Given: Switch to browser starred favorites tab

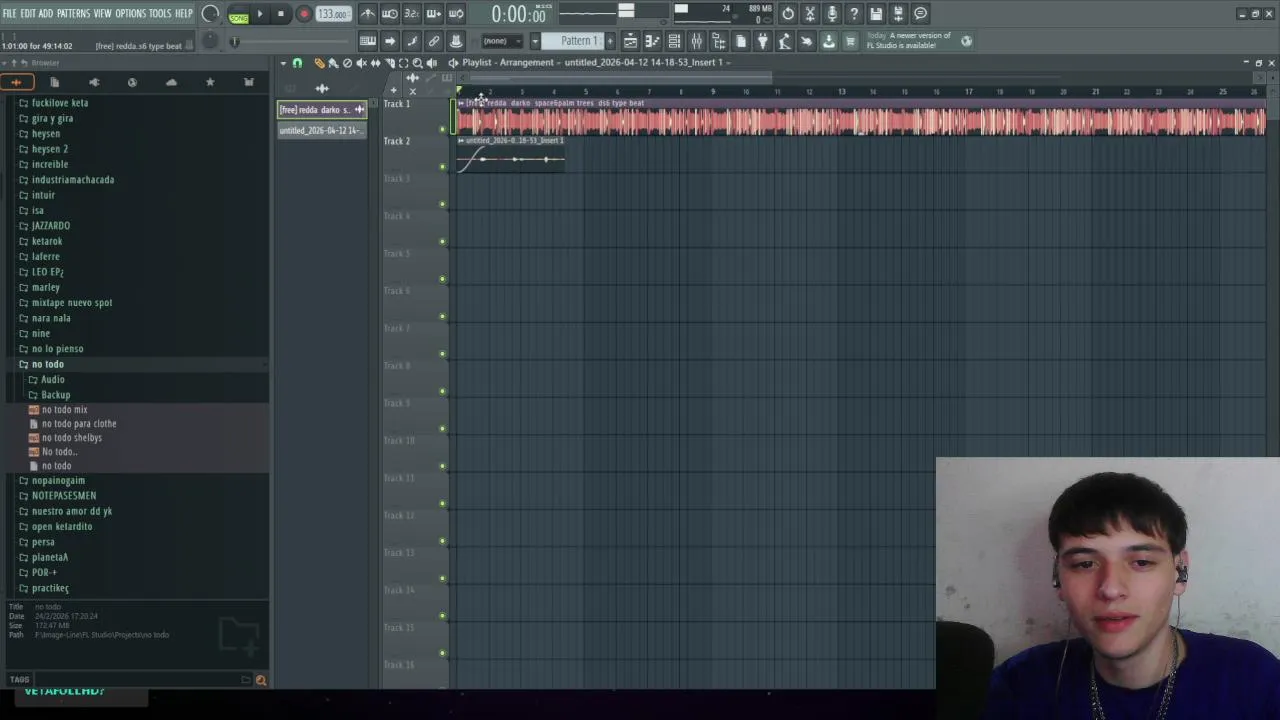Looking at the screenshot, I should click(x=210, y=82).
